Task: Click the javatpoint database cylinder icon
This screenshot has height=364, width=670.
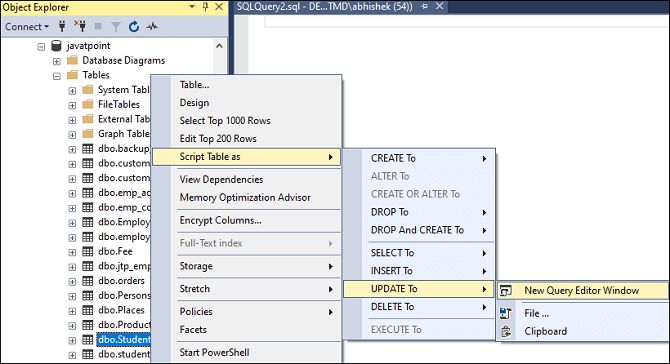Action: coord(56,45)
